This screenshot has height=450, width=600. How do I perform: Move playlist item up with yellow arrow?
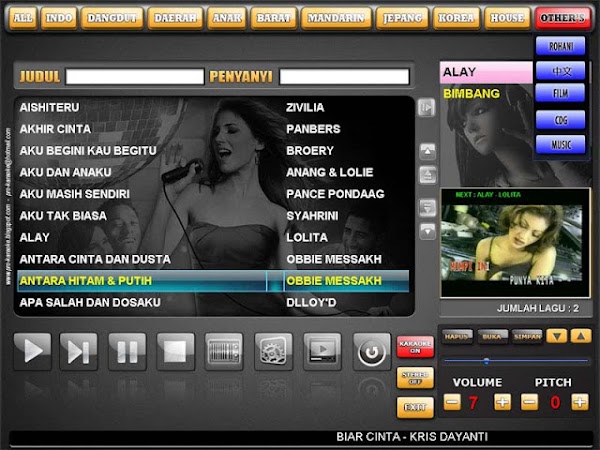(x=581, y=336)
